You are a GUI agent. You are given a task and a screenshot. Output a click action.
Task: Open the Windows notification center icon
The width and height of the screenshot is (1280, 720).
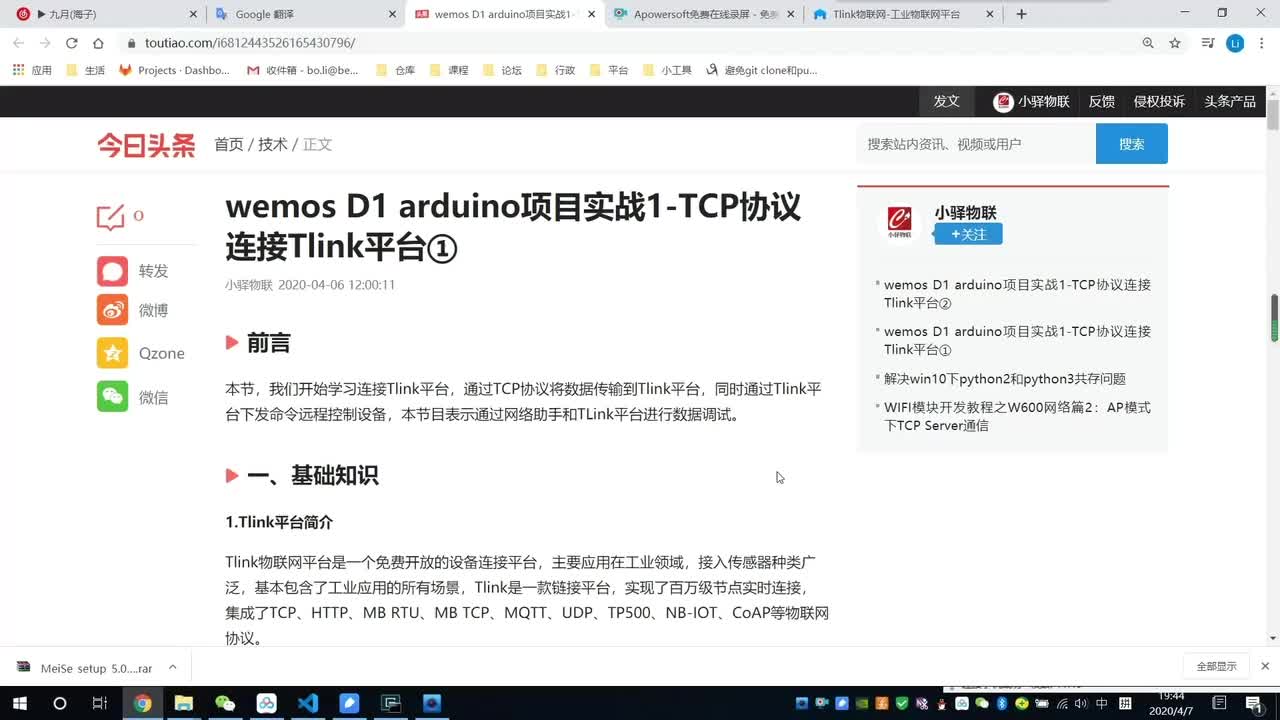(1253, 703)
